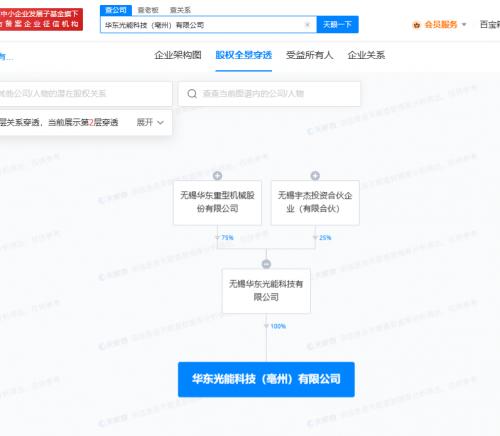This screenshot has height=436, width=500.
Task: Open the 会员服务 dropdown arrow
Action: (464, 24)
